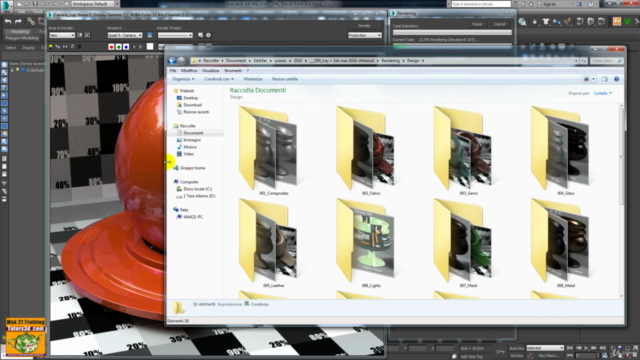Open render setup icon beside Render Preset
The image size is (640, 360).
coord(200,35)
